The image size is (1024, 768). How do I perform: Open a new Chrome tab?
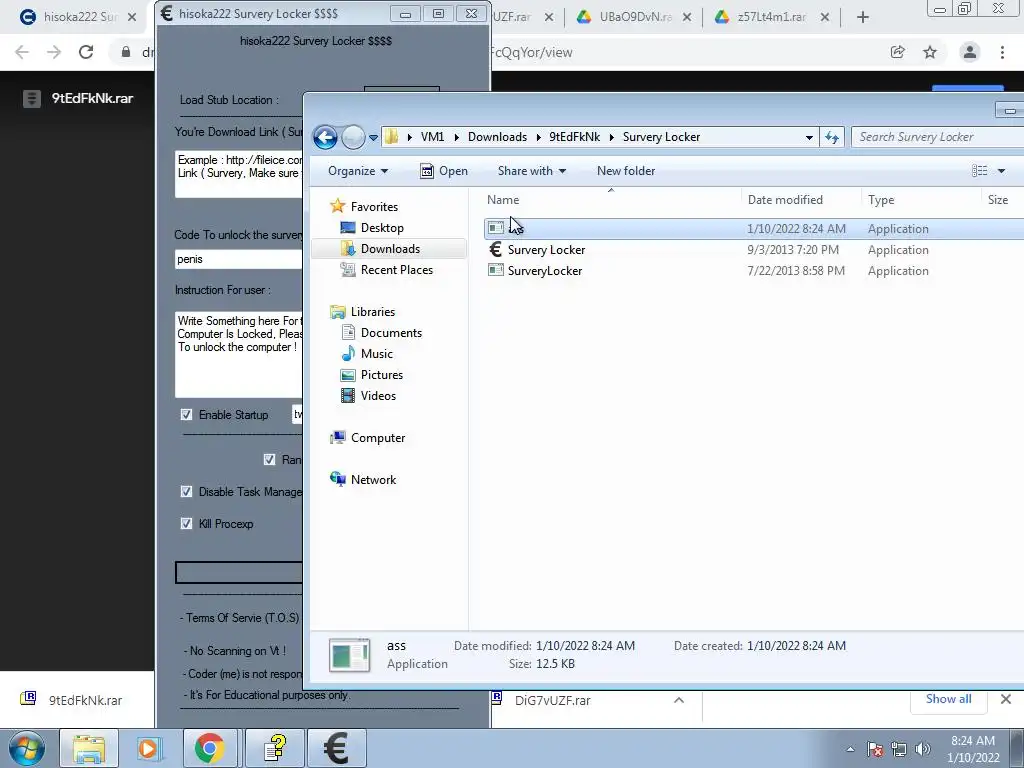(863, 18)
